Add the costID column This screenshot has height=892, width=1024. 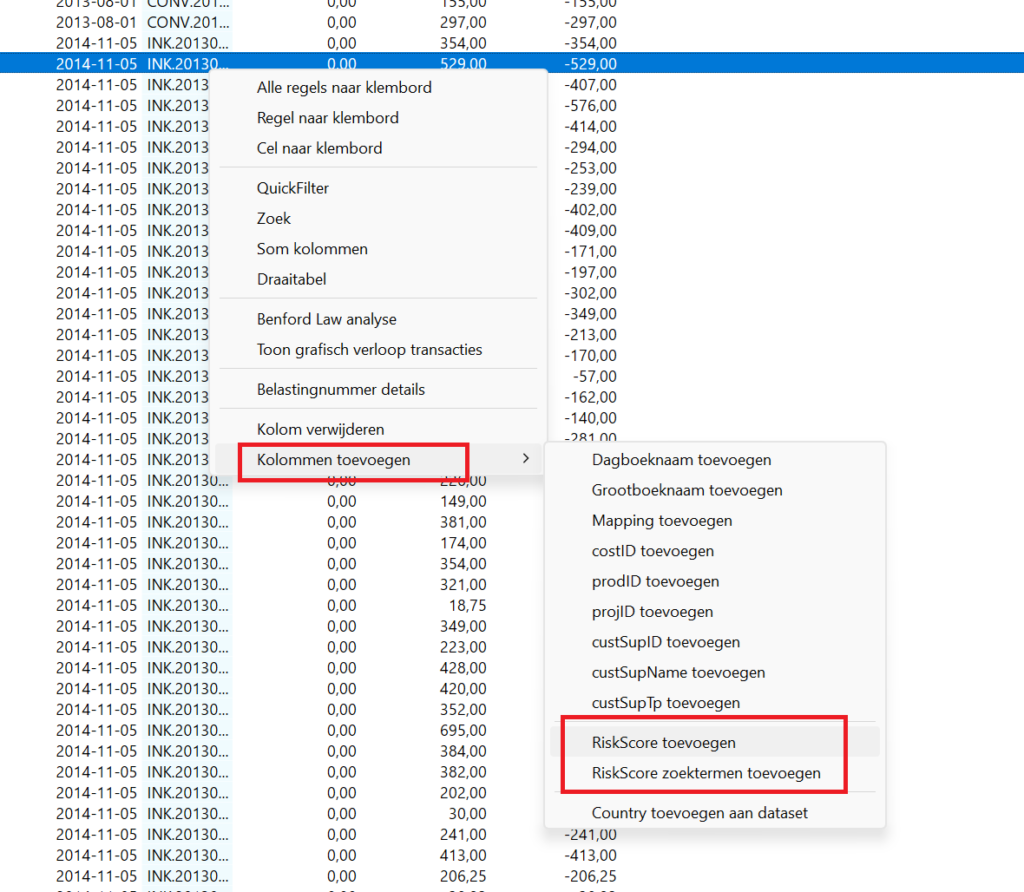pyautogui.click(x=653, y=551)
